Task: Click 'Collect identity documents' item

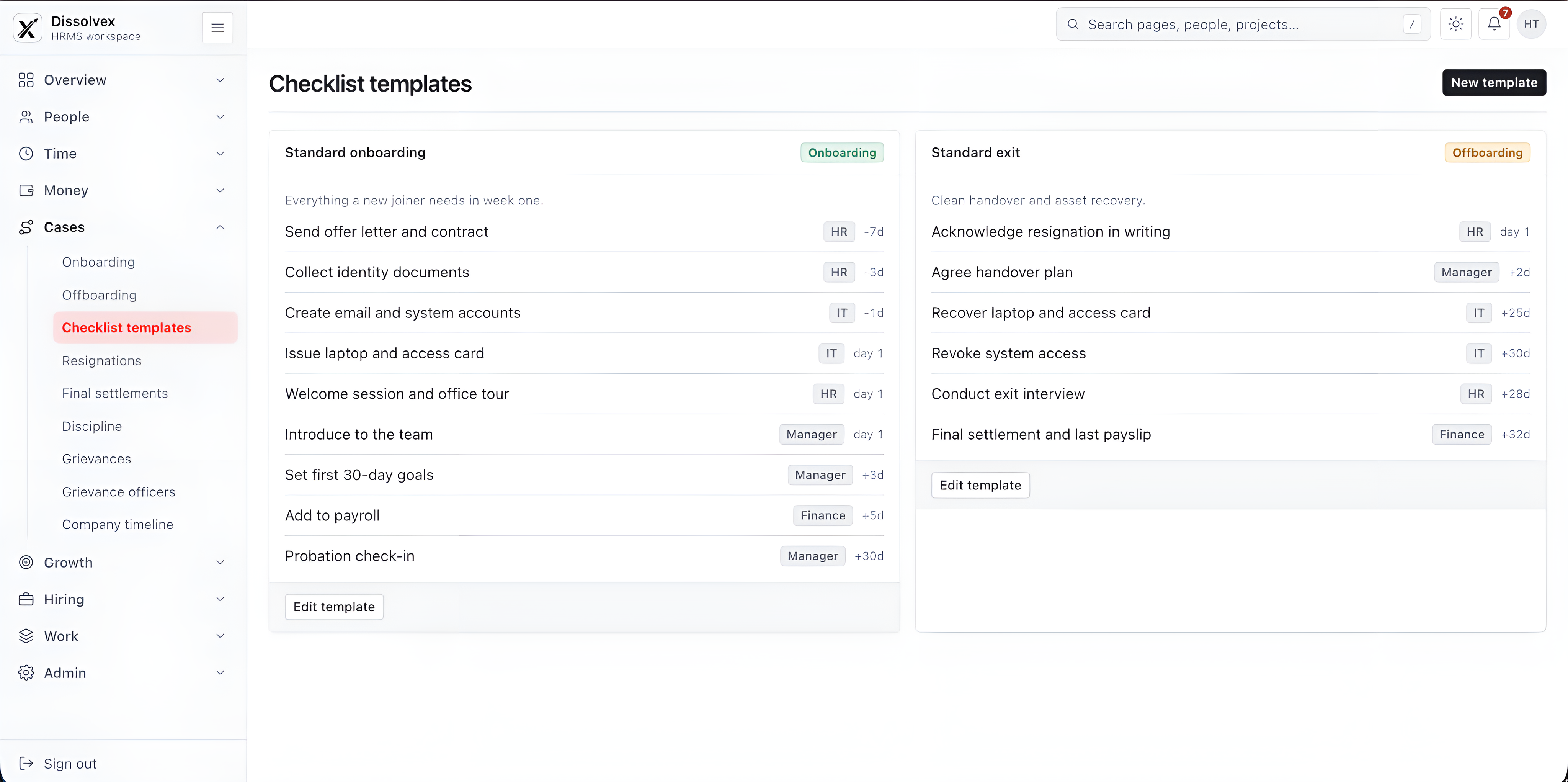Action: [584, 272]
